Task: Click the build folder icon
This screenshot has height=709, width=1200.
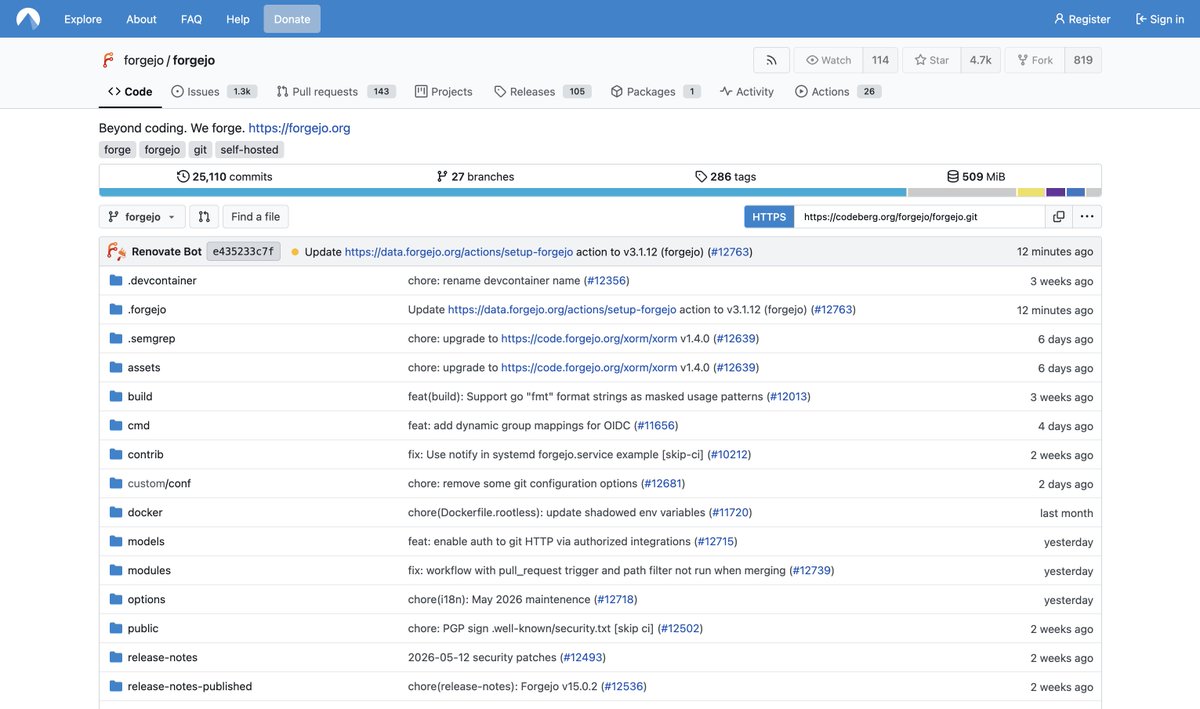Action: coord(116,397)
